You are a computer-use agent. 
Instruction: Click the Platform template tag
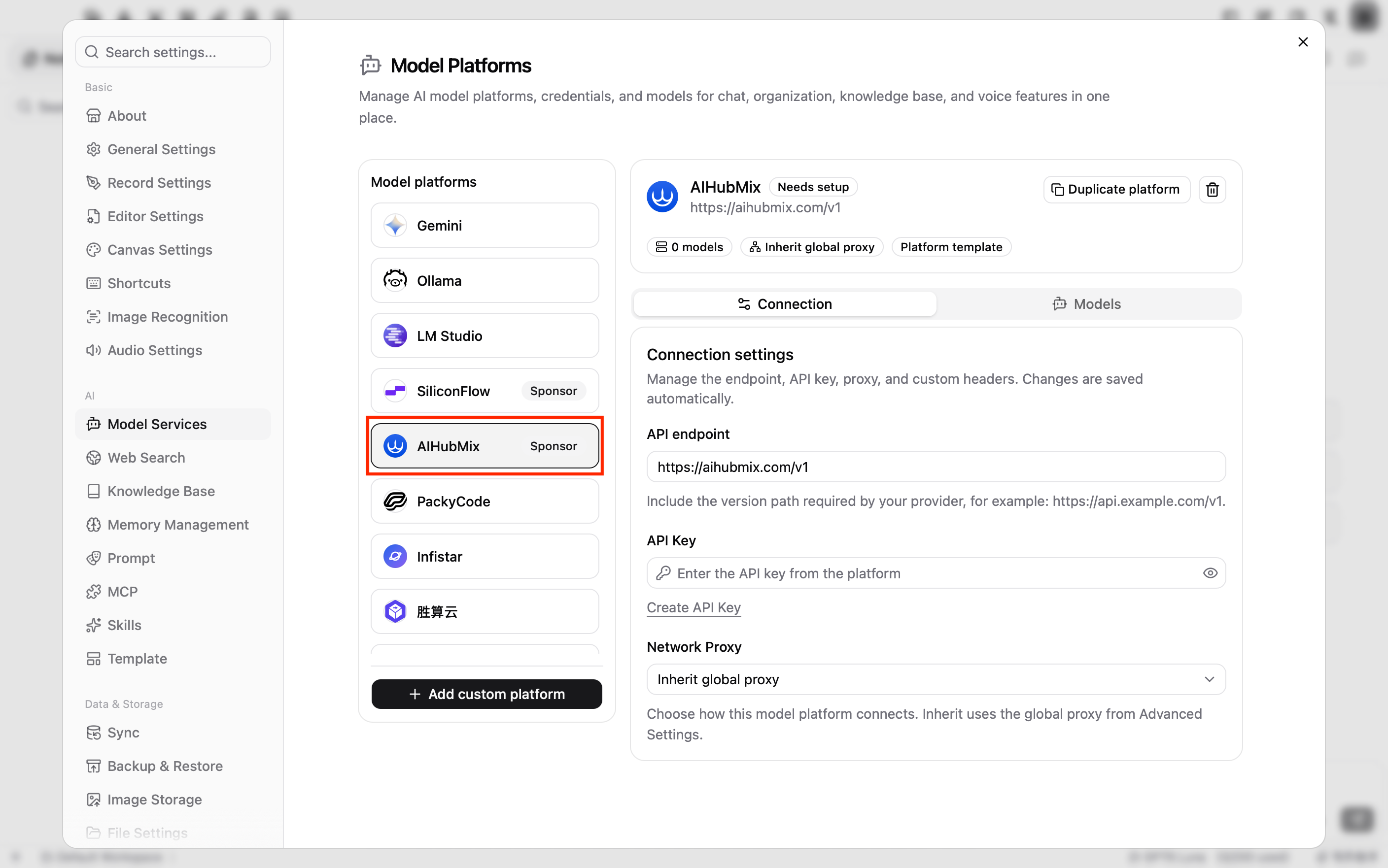(951, 247)
